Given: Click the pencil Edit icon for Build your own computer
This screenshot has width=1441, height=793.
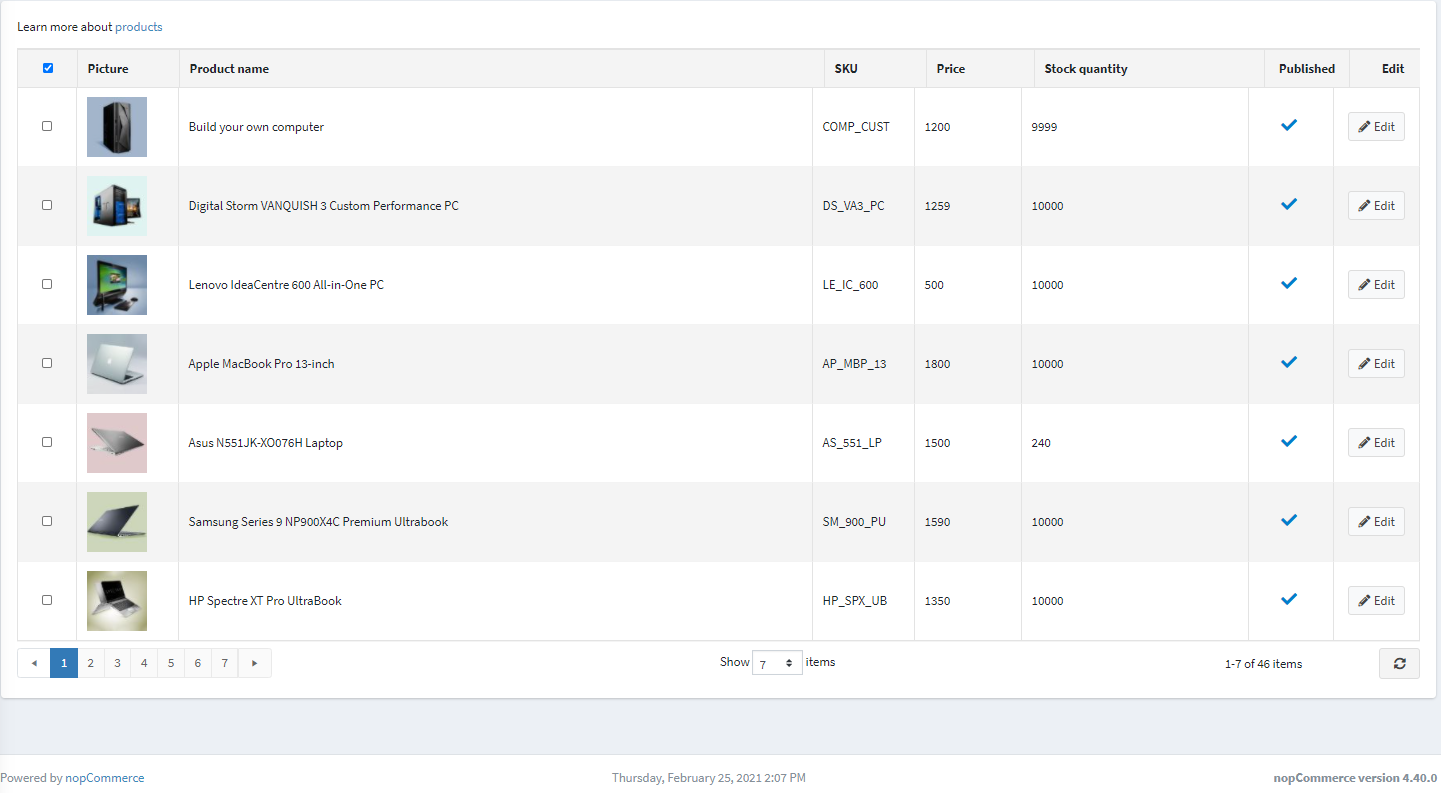Looking at the screenshot, I should pos(1363,126).
